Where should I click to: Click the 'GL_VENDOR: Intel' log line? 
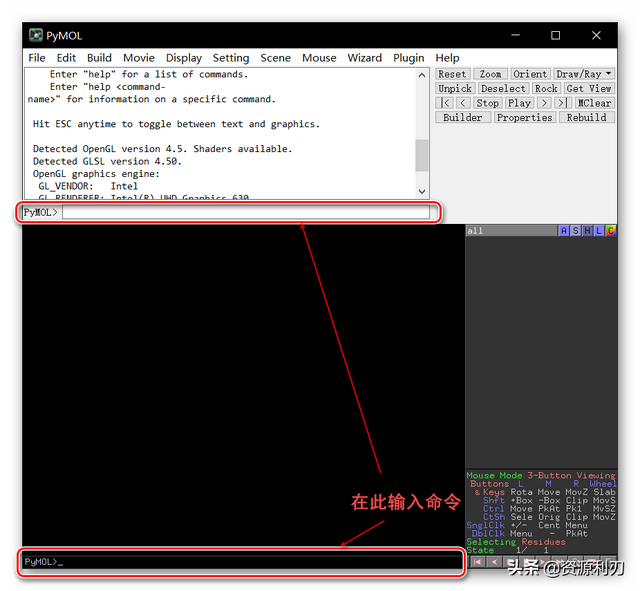88,187
